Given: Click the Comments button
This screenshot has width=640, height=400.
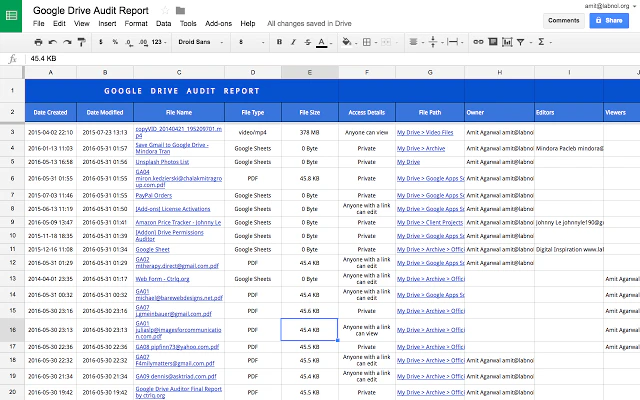Looking at the screenshot, I should 564,20.
